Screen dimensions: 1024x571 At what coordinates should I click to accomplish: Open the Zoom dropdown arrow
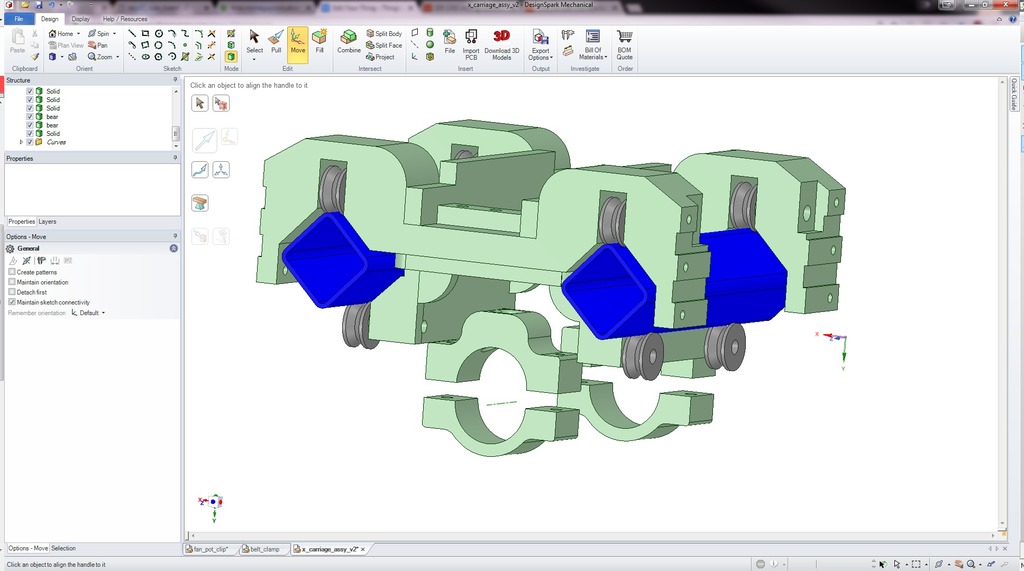point(118,57)
